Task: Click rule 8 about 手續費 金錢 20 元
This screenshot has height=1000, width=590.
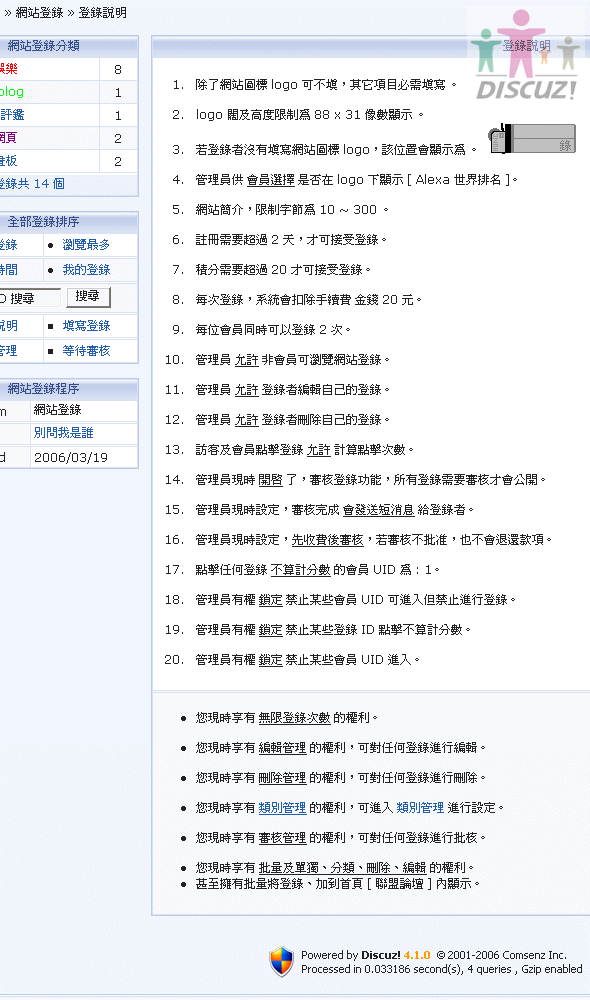Action: pyautogui.click(x=309, y=300)
